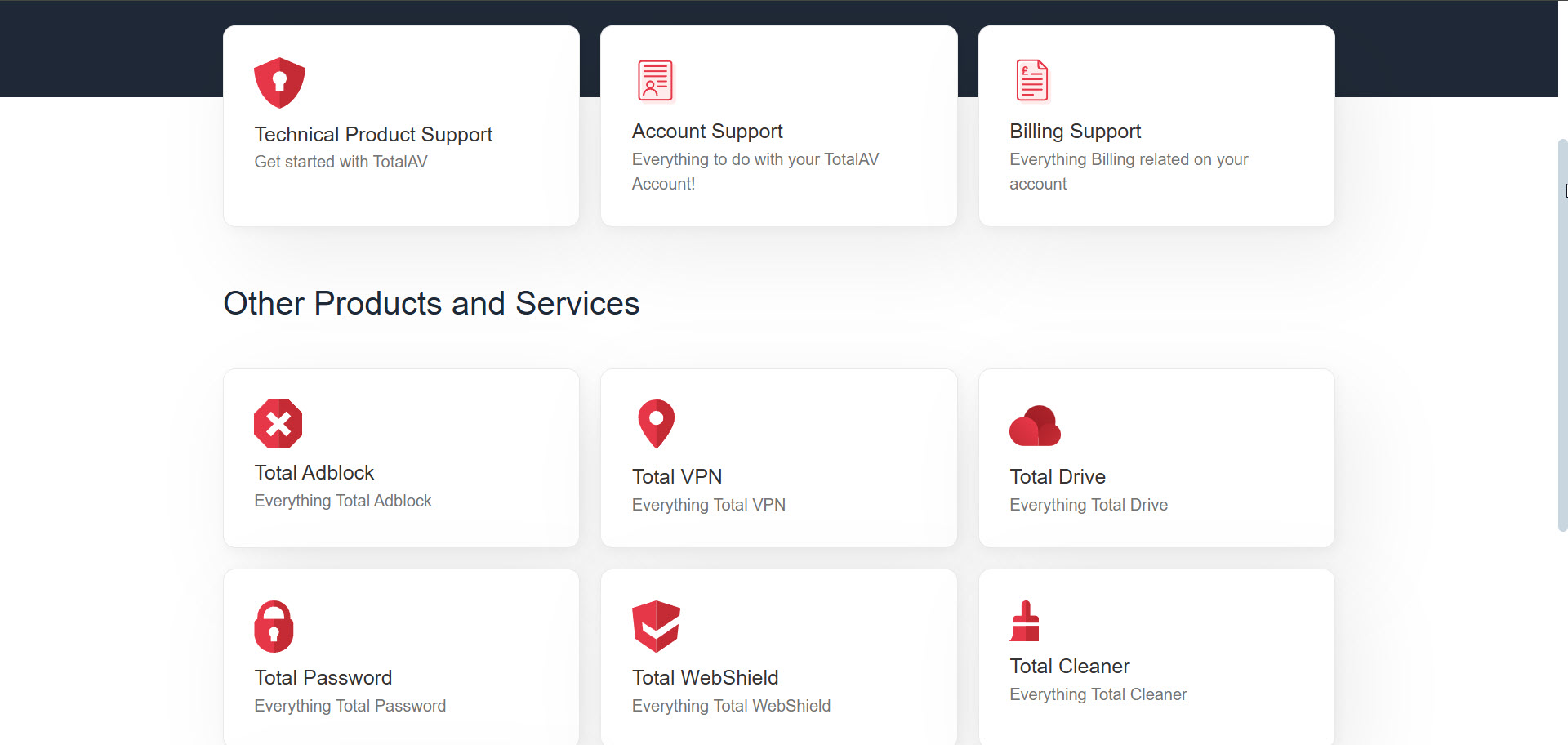This screenshot has height=745, width=1568.
Task: Open the Total Drive title
Action: [x=1058, y=476]
